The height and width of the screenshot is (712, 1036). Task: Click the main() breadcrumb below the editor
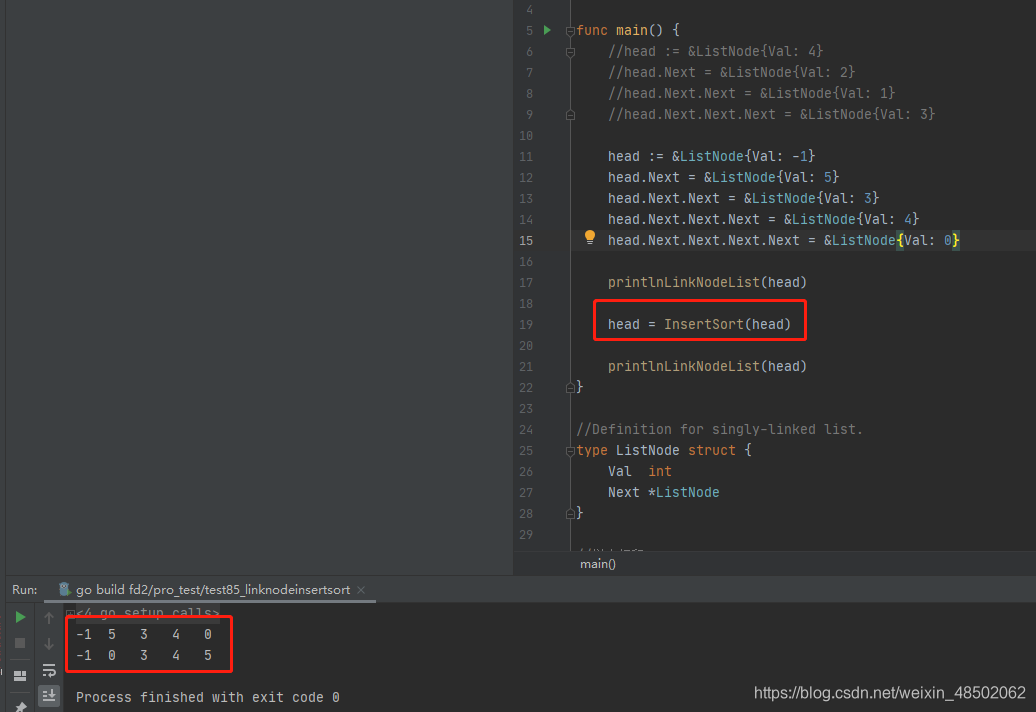(598, 564)
